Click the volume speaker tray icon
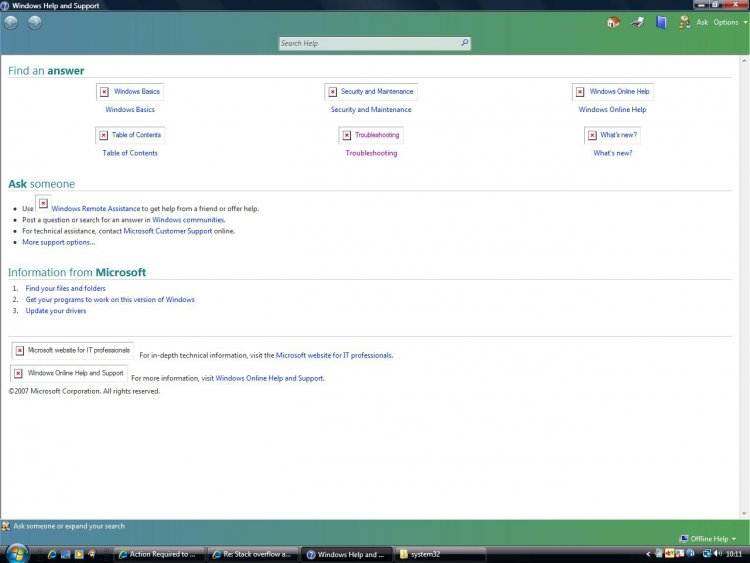The height and width of the screenshot is (563, 750). [717, 553]
